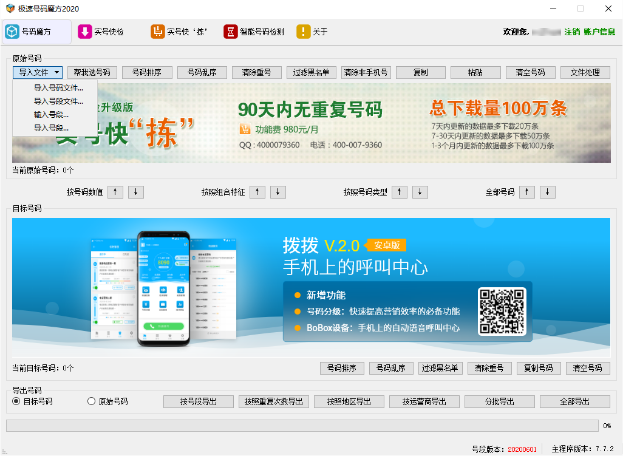This screenshot has height=456, width=623.
Task: Click 清除重号 under the 目标号码 panel
Action: click(x=490, y=368)
